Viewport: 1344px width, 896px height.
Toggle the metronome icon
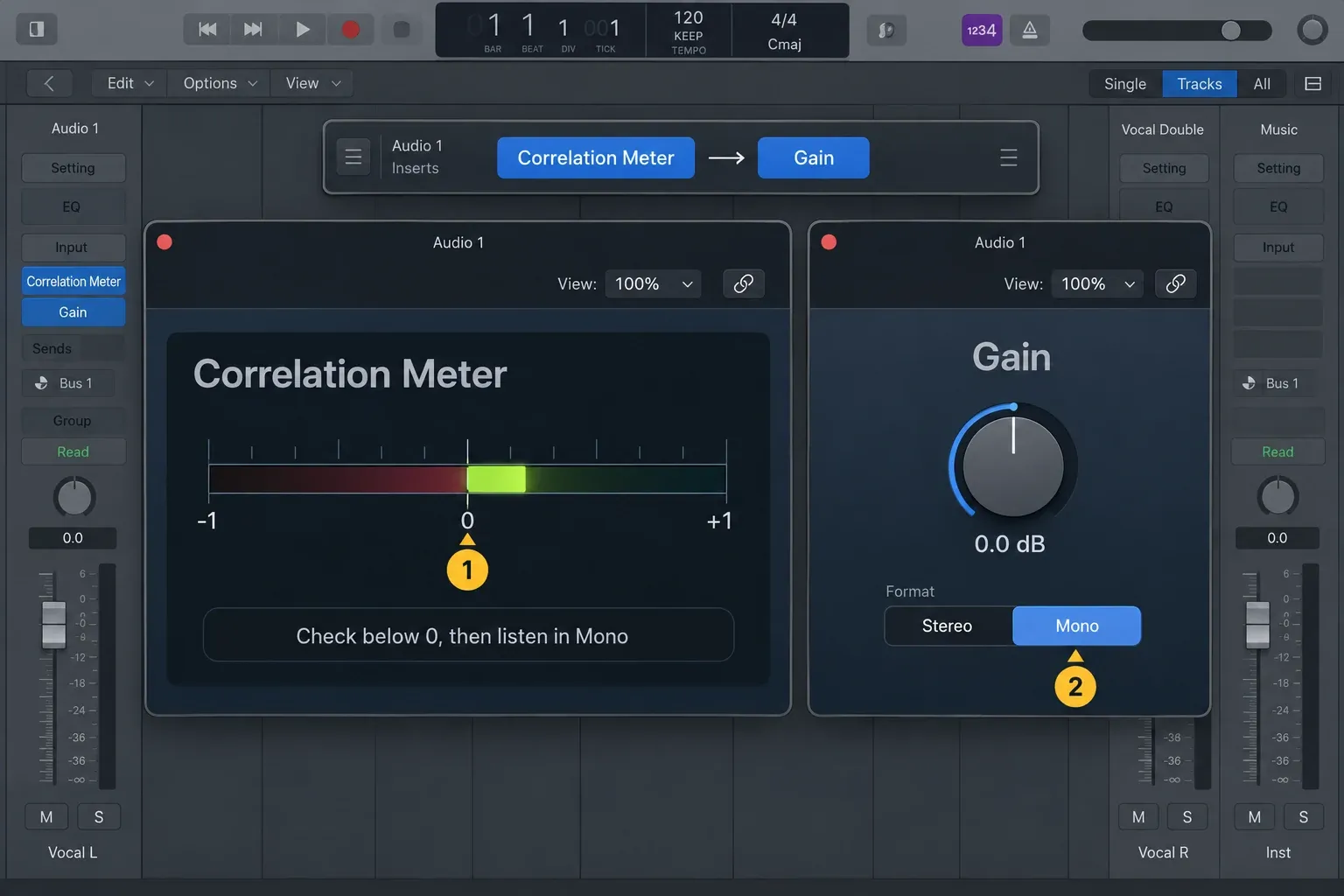[1030, 31]
